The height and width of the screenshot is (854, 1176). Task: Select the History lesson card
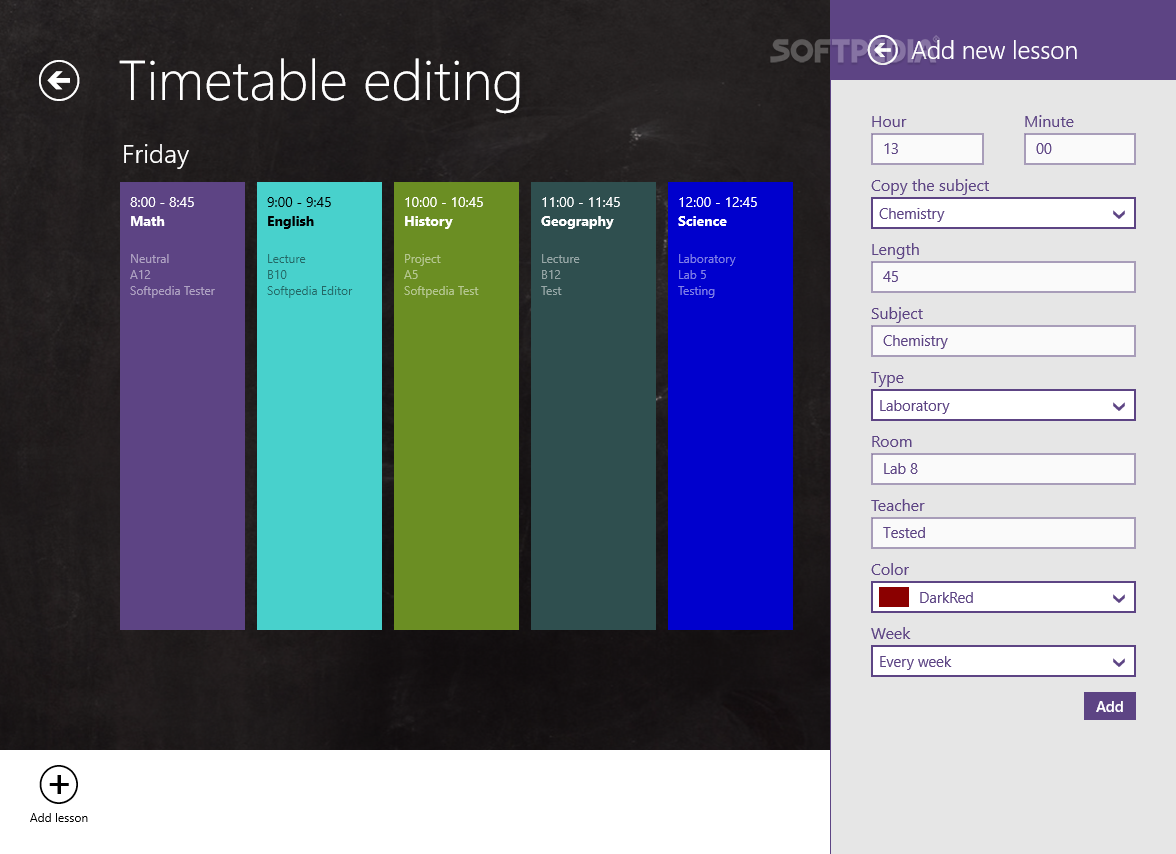456,406
